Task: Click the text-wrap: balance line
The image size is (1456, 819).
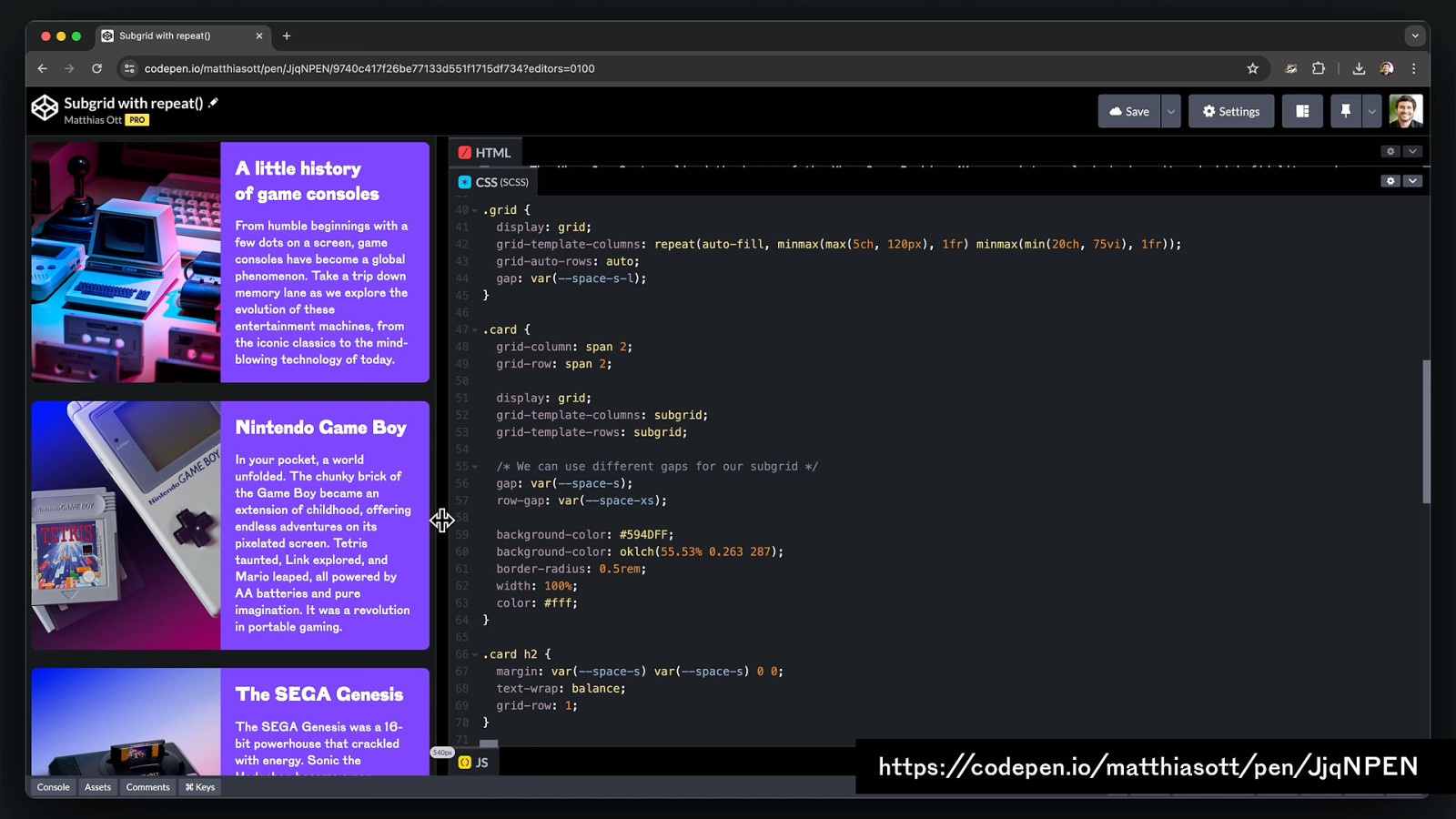Action: (561, 689)
